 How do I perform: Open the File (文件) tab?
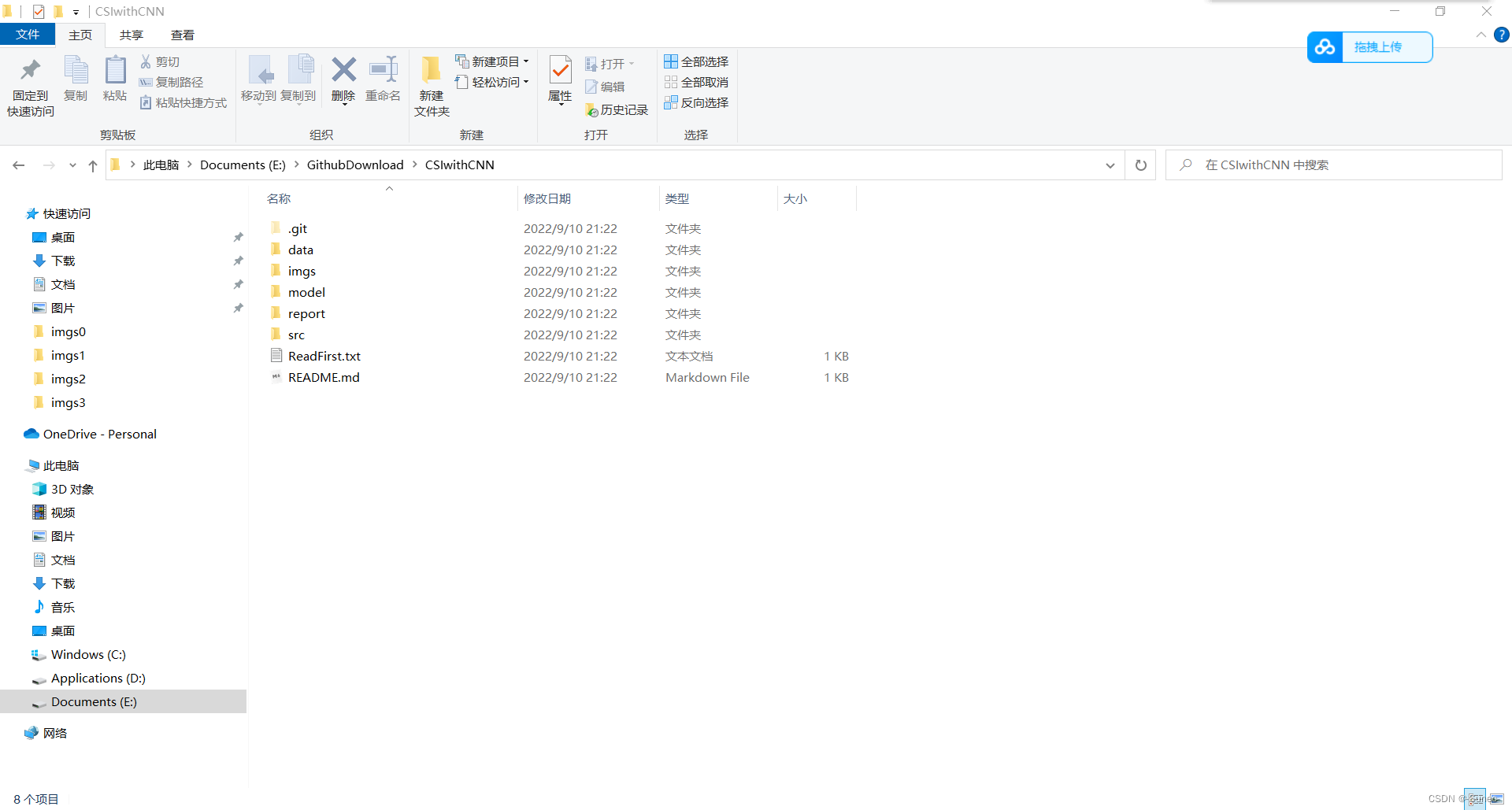pyautogui.click(x=28, y=35)
